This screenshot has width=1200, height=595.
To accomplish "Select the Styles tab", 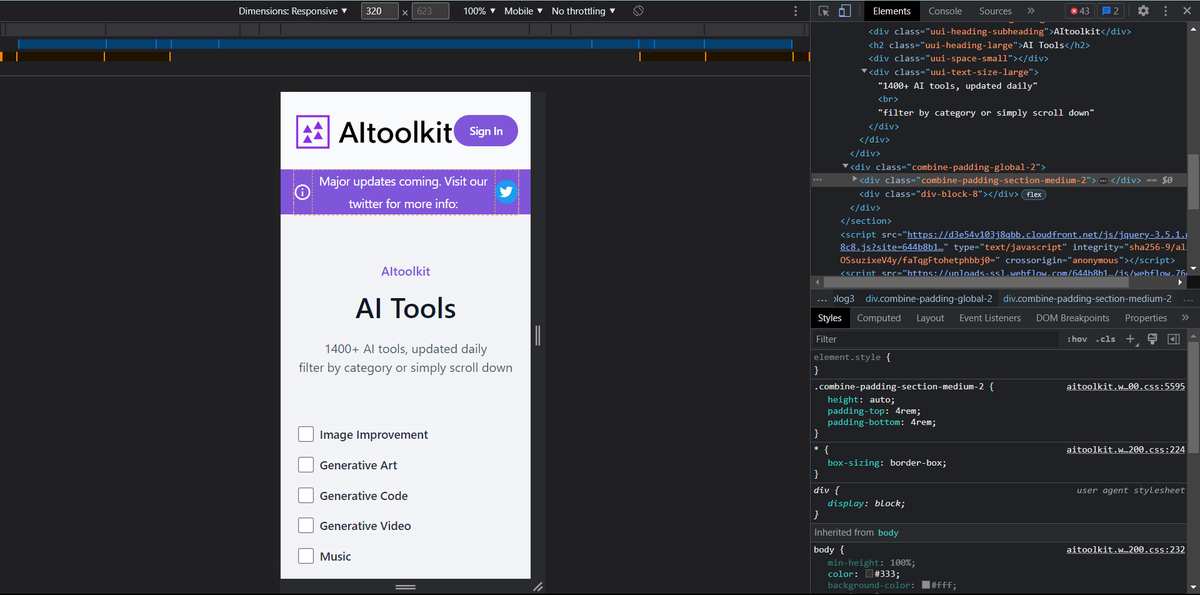I will [830, 318].
